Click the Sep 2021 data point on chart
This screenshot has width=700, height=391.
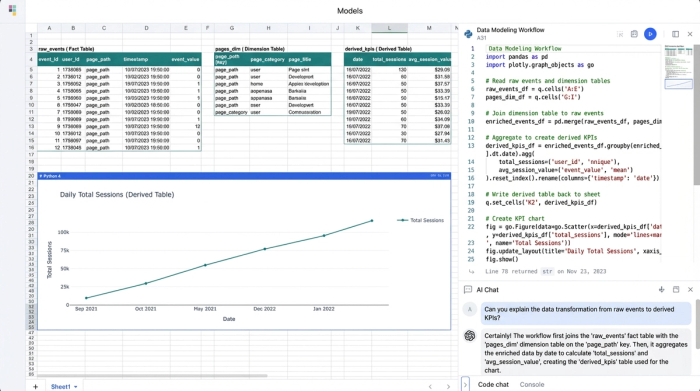point(86,298)
